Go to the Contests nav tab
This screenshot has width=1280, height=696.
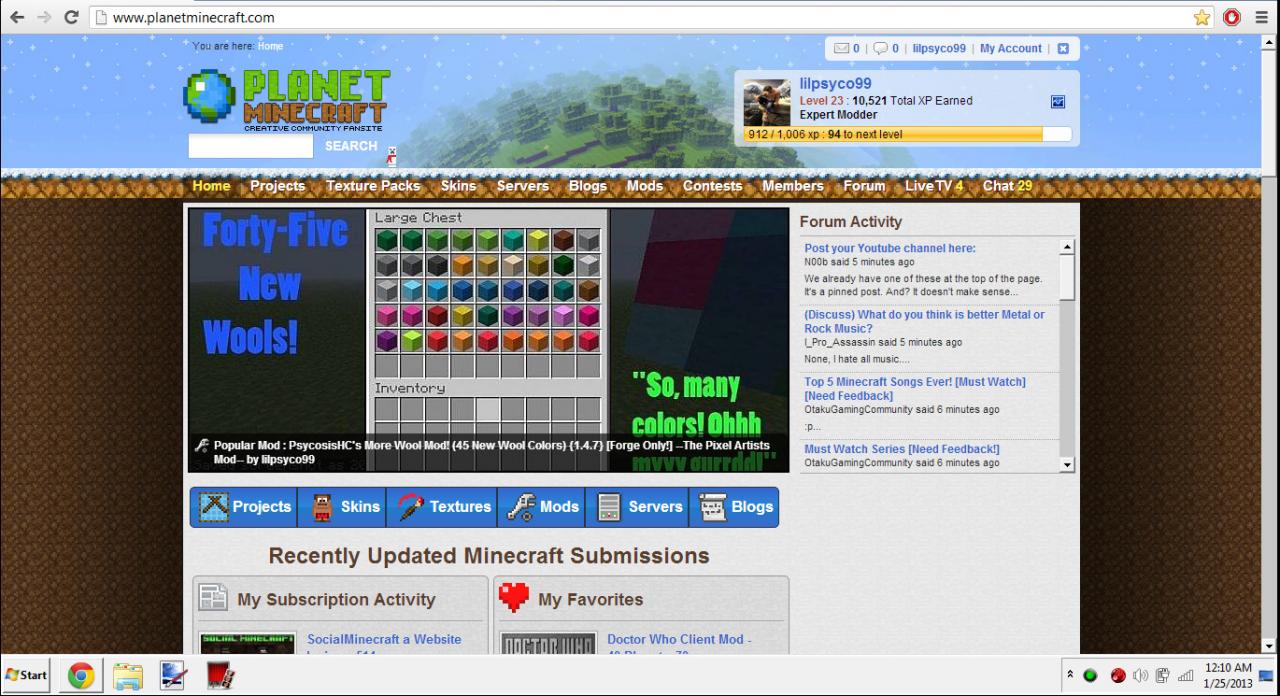click(x=712, y=186)
